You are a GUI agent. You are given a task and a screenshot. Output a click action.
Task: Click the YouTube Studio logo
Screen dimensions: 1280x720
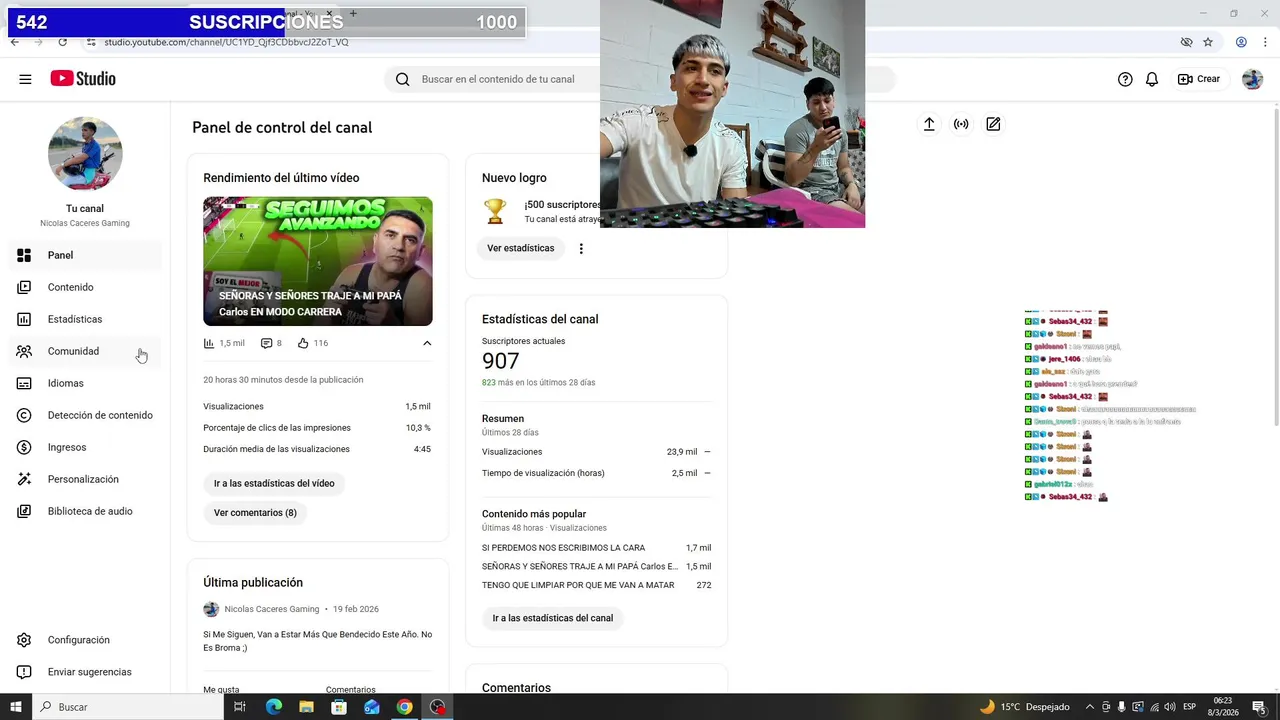82,79
